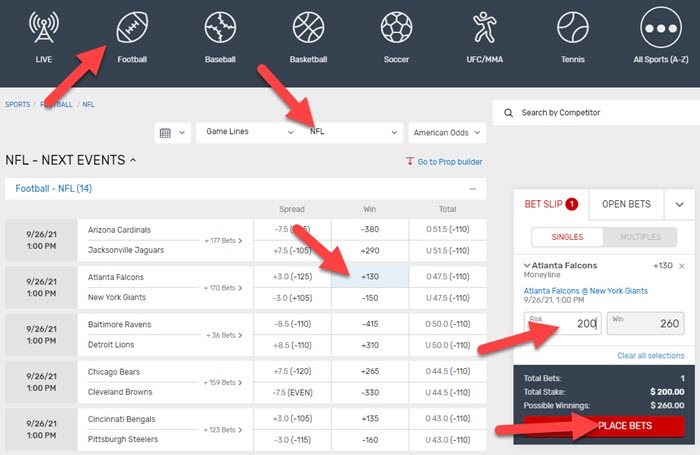The height and width of the screenshot is (455, 700).
Task: Select the BET SLIP tab
Action: coord(552,204)
